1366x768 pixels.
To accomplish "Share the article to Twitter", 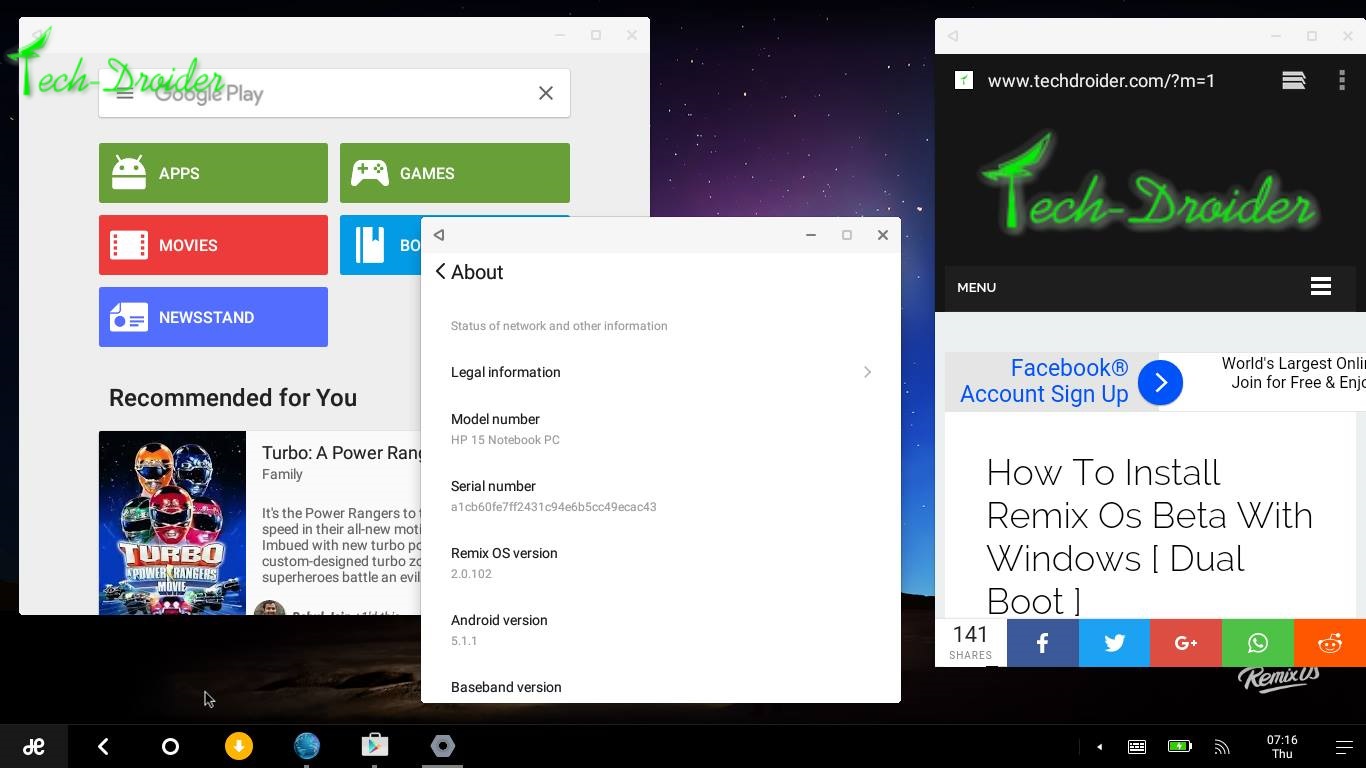I will point(1114,643).
